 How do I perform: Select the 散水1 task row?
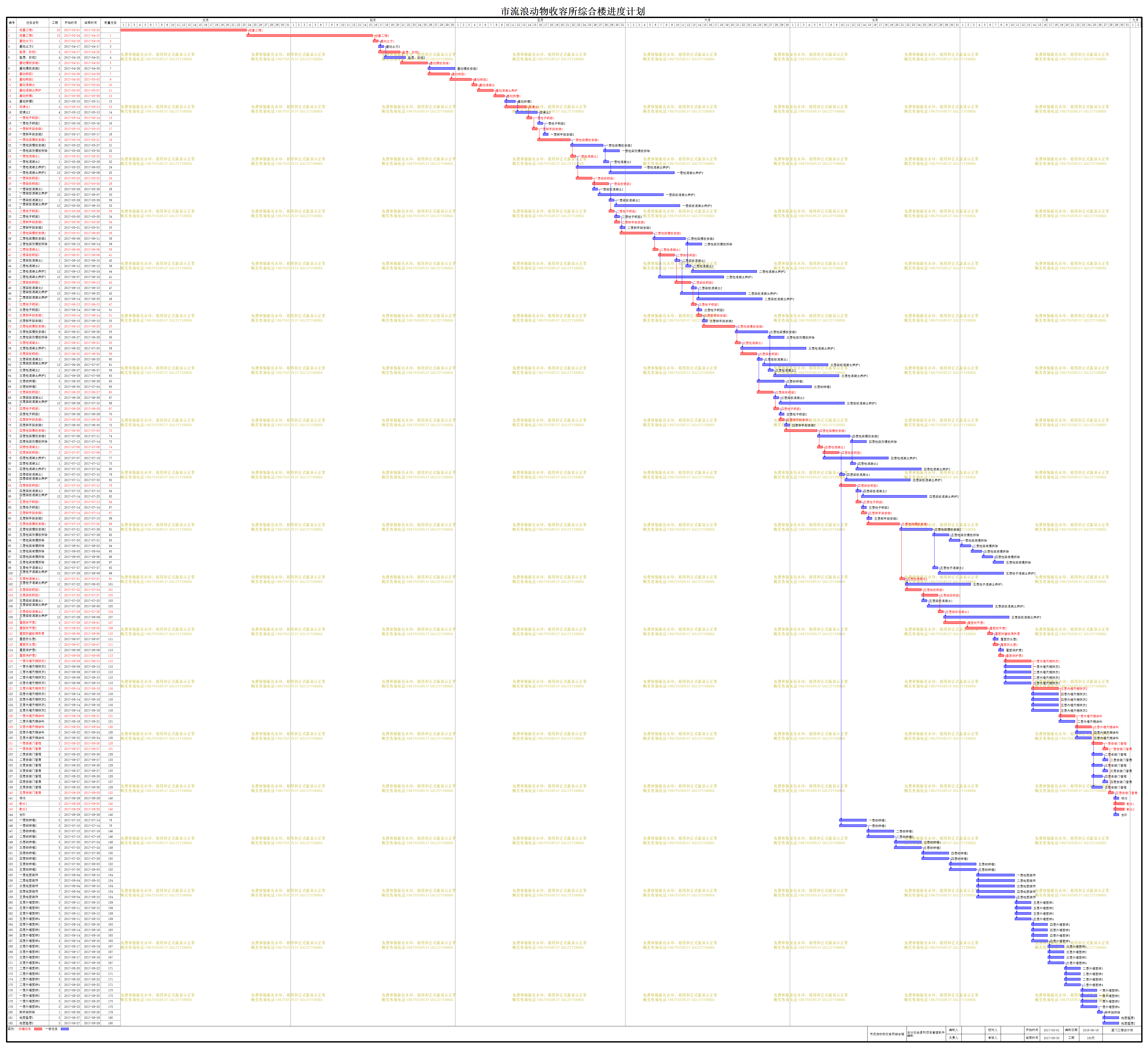pos(63,804)
